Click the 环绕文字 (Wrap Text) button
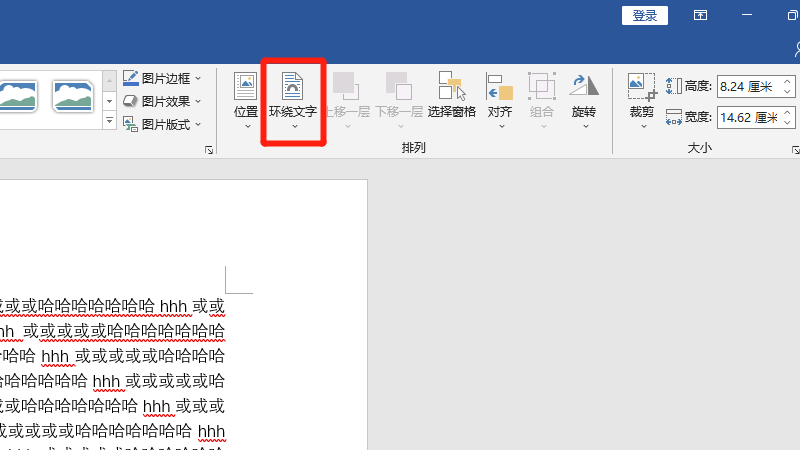Screen dimensions: 800x450 (x=292, y=100)
